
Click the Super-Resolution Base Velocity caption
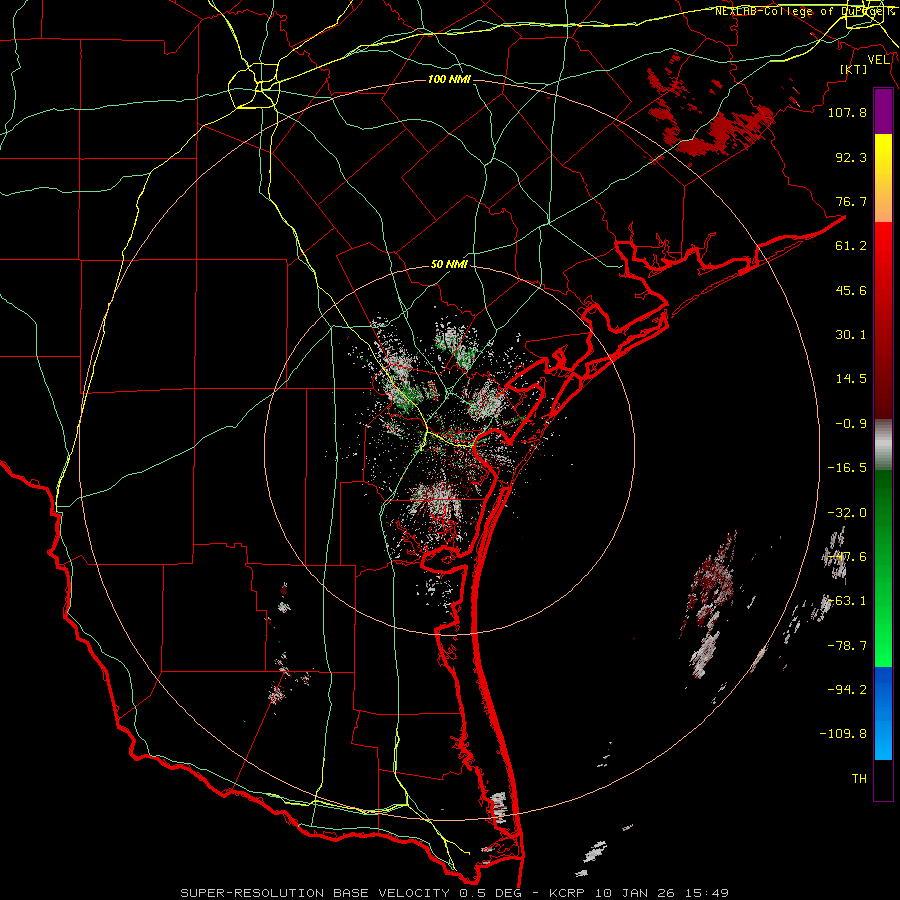coord(455,893)
